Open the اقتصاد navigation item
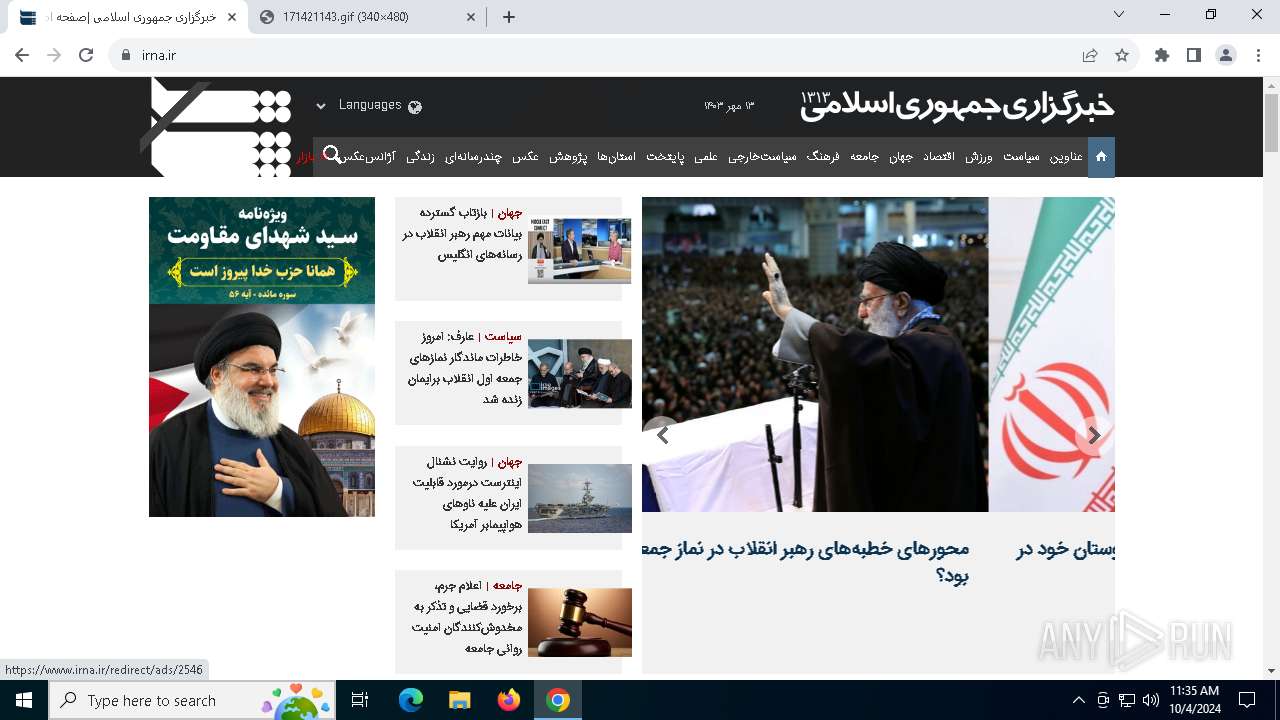The width and height of the screenshot is (1280, 720). (x=938, y=157)
